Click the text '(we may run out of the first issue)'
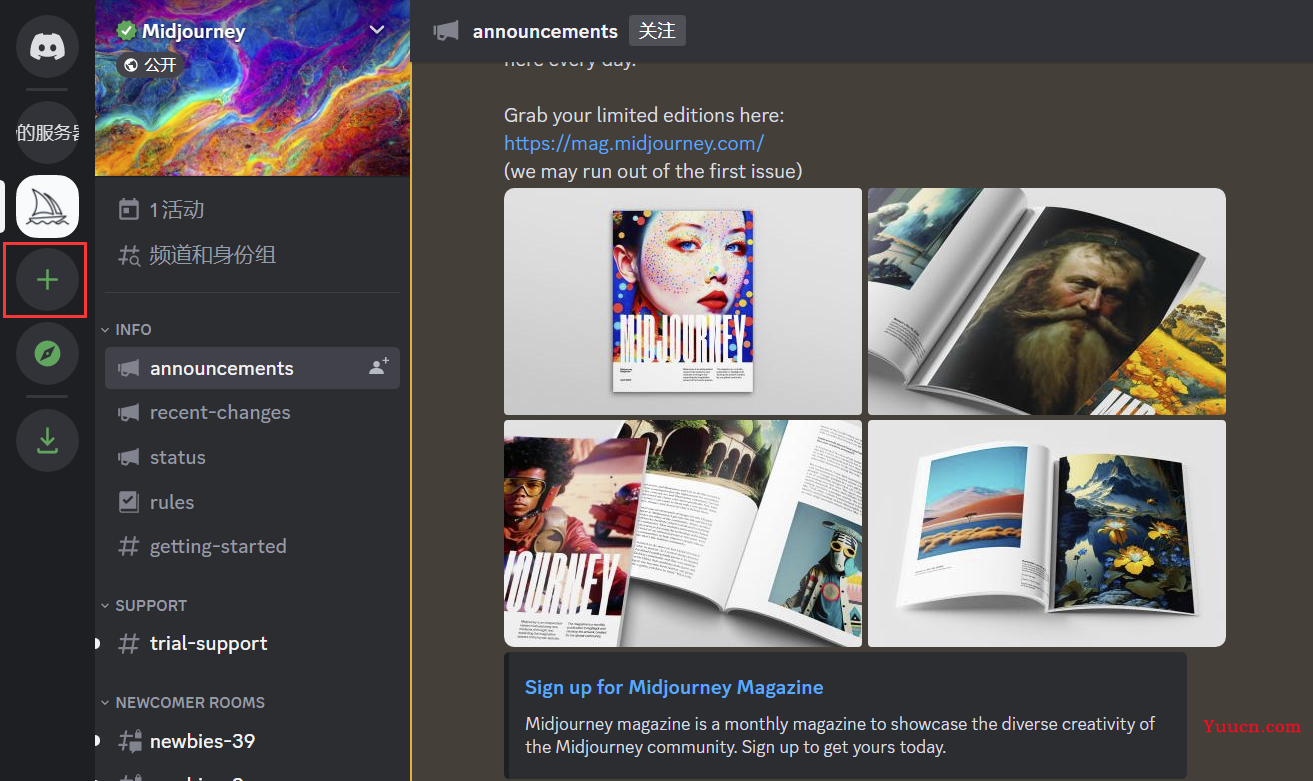Image resolution: width=1313 pixels, height=781 pixels. [x=653, y=171]
